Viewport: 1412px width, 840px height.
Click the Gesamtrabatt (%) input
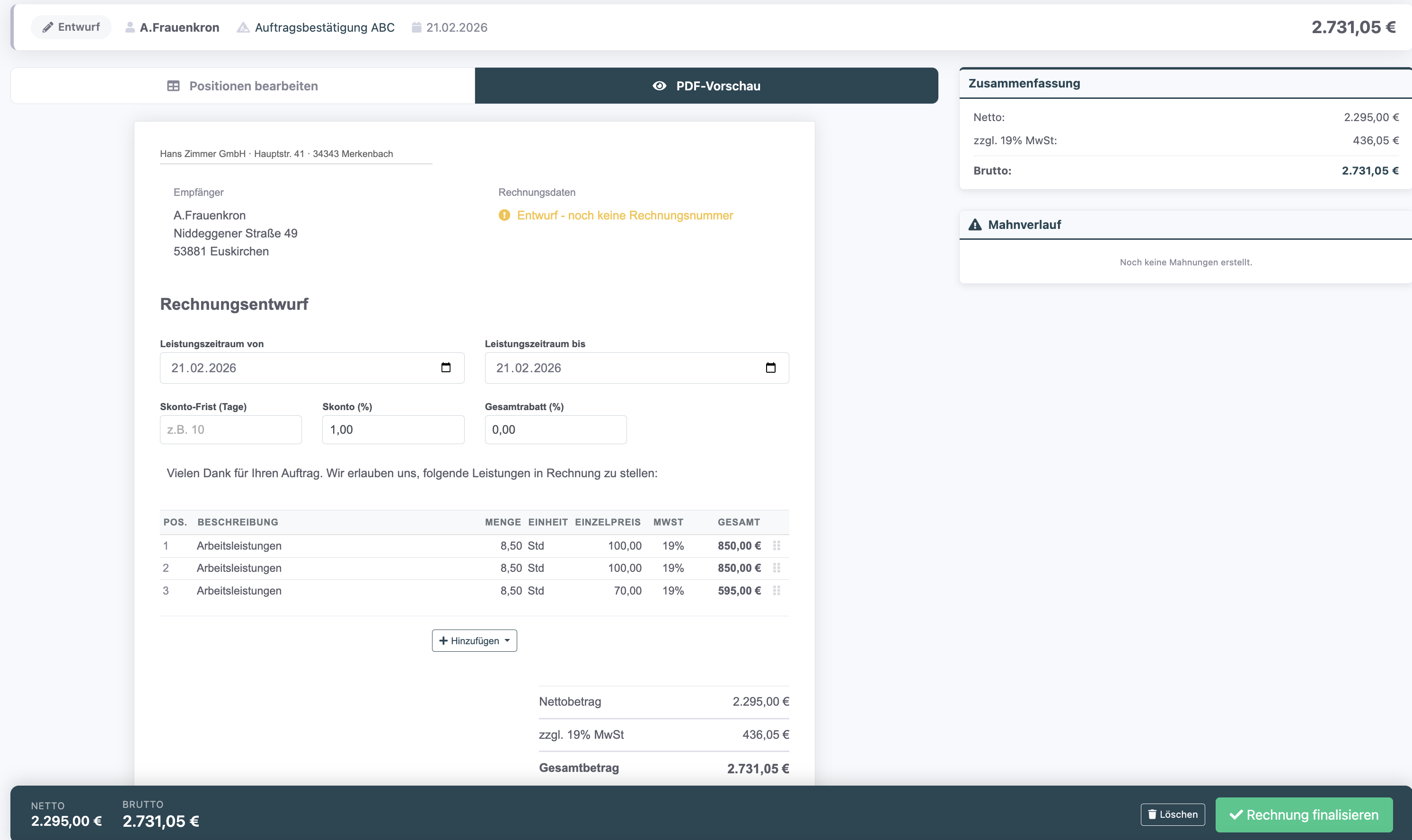click(555, 429)
